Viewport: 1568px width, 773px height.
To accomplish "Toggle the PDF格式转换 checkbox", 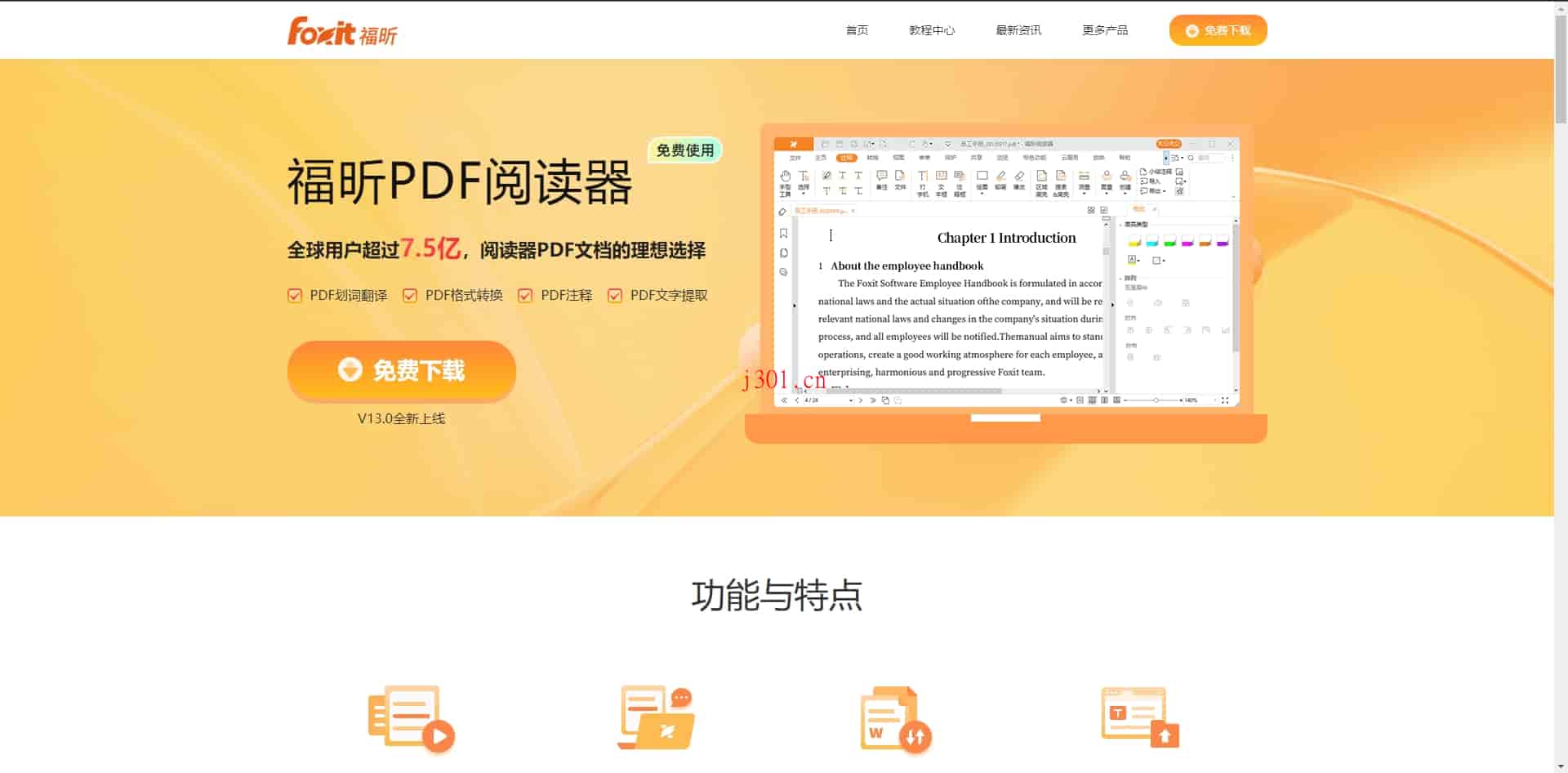I will click(410, 296).
